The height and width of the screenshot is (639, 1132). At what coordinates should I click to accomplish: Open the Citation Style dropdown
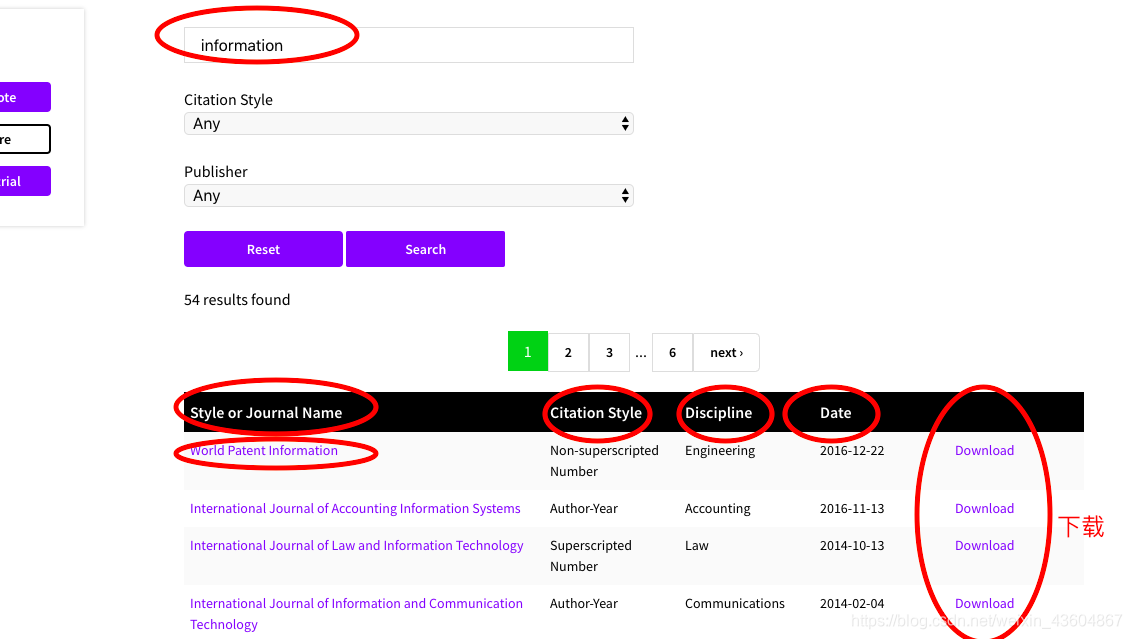coord(409,123)
